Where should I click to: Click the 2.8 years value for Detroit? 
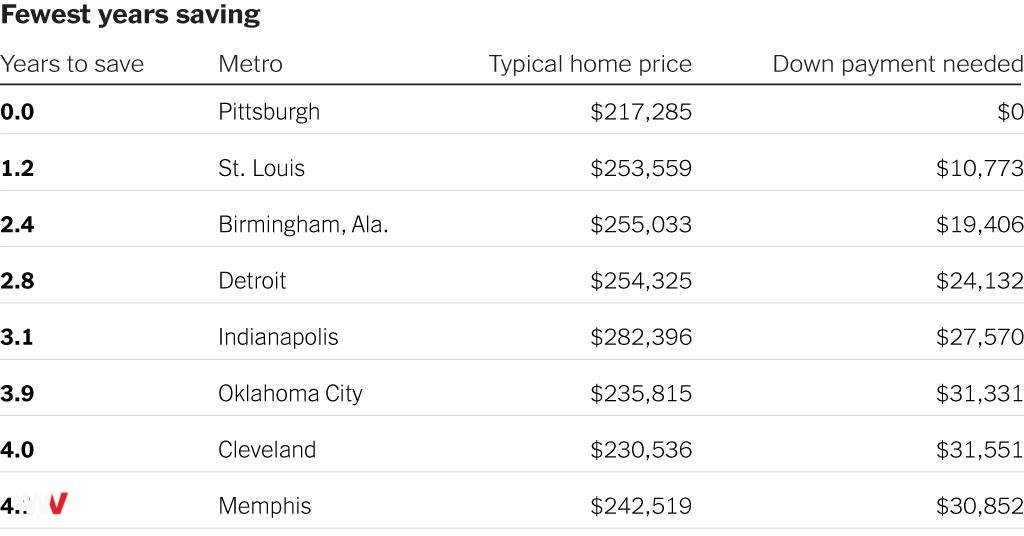point(17,281)
